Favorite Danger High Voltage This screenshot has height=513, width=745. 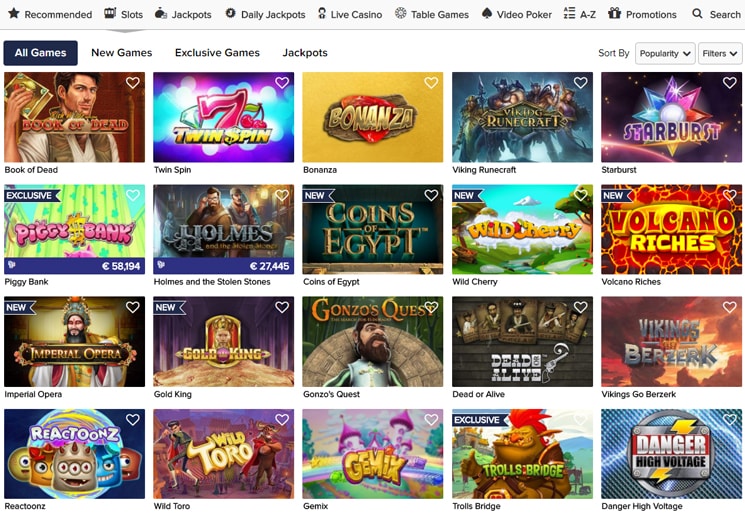click(x=729, y=419)
